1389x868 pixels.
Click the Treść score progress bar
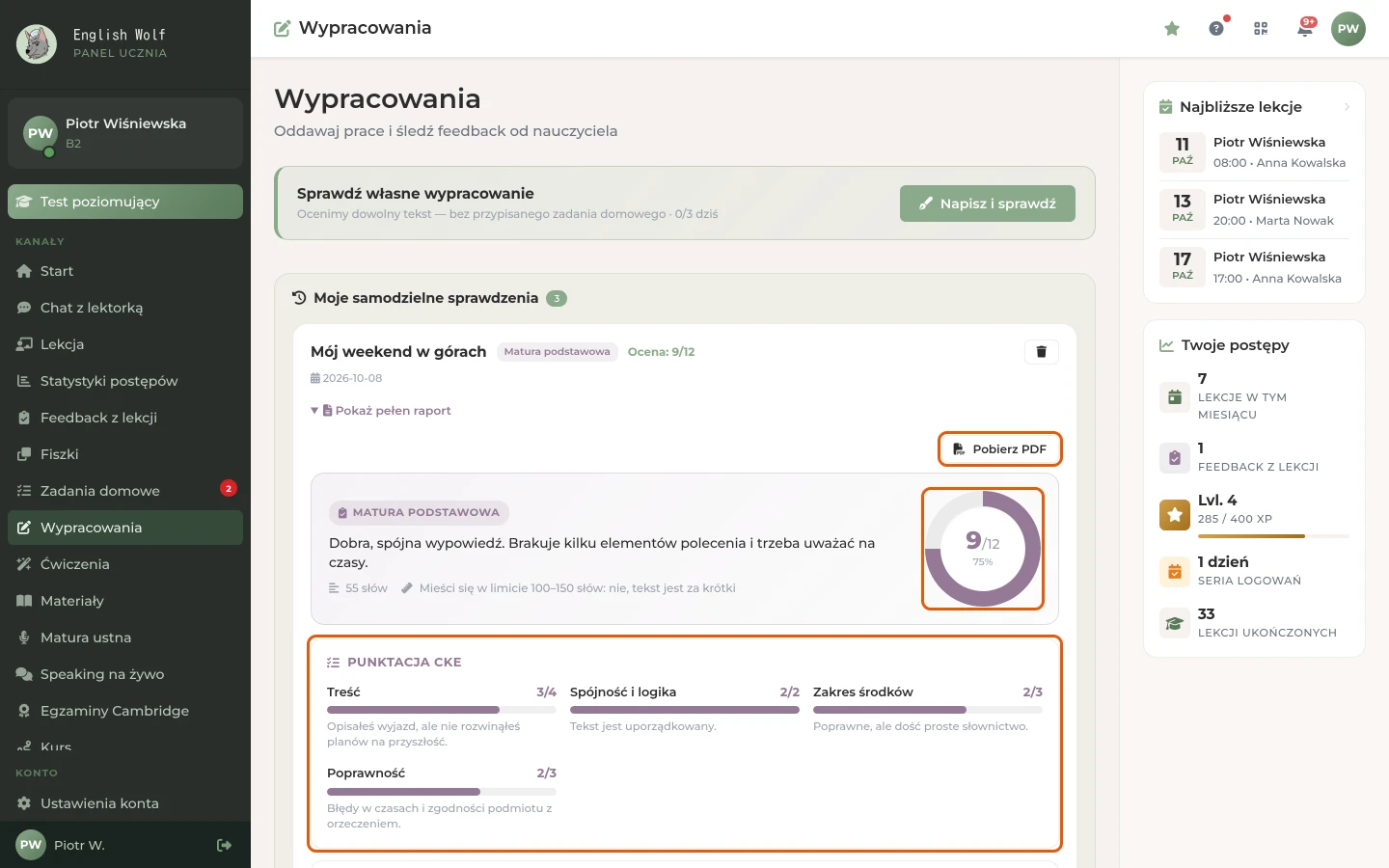pyautogui.click(x=442, y=710)
